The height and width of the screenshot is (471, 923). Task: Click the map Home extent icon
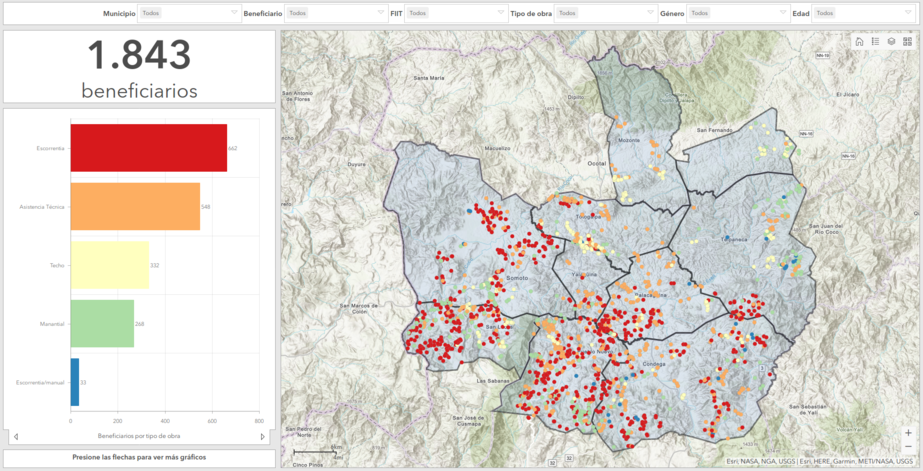pos(859,41)
